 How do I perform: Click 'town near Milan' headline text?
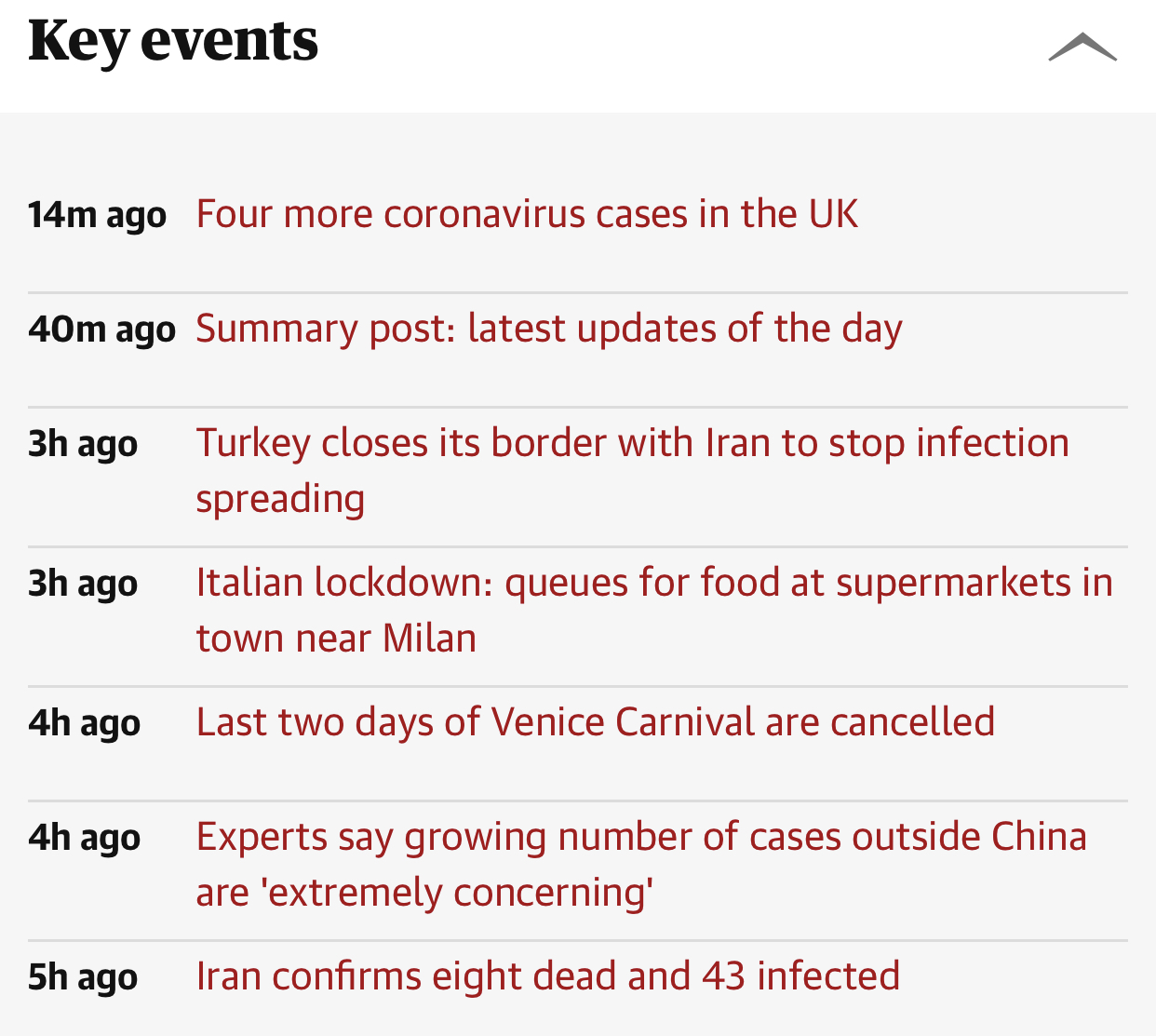tap(336, 639)
